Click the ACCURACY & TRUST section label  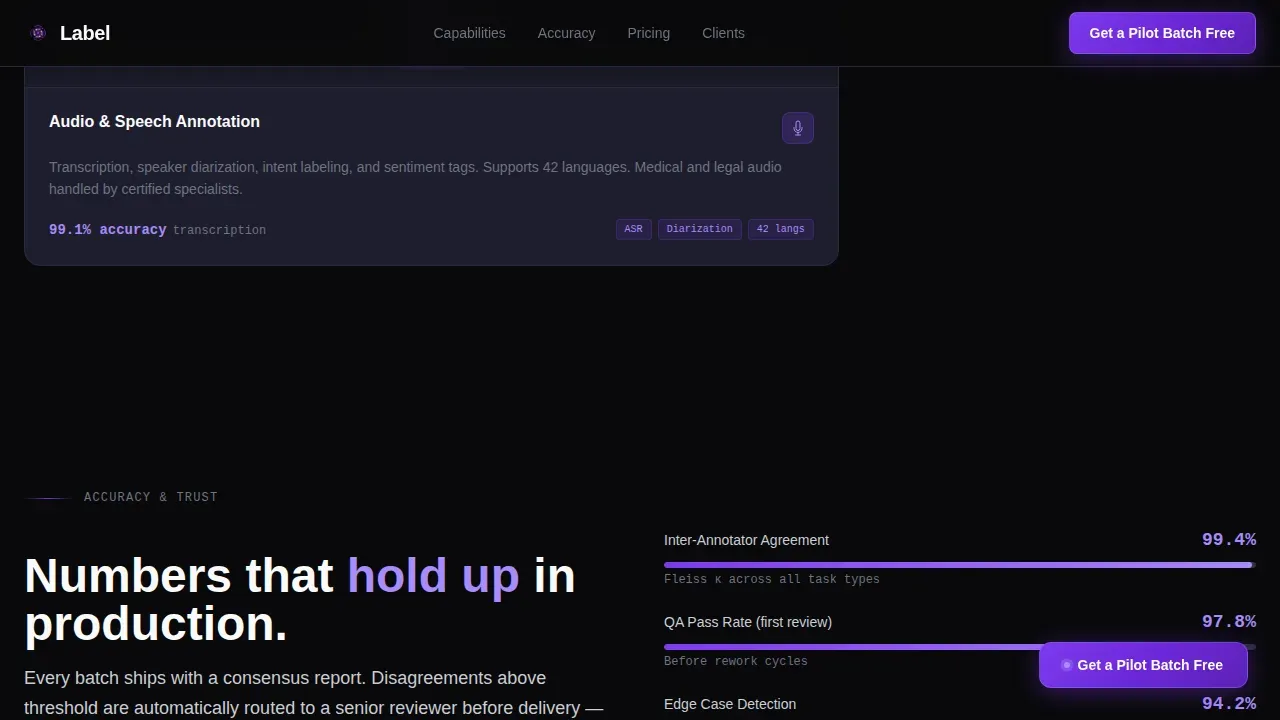(x=151, y=497)
